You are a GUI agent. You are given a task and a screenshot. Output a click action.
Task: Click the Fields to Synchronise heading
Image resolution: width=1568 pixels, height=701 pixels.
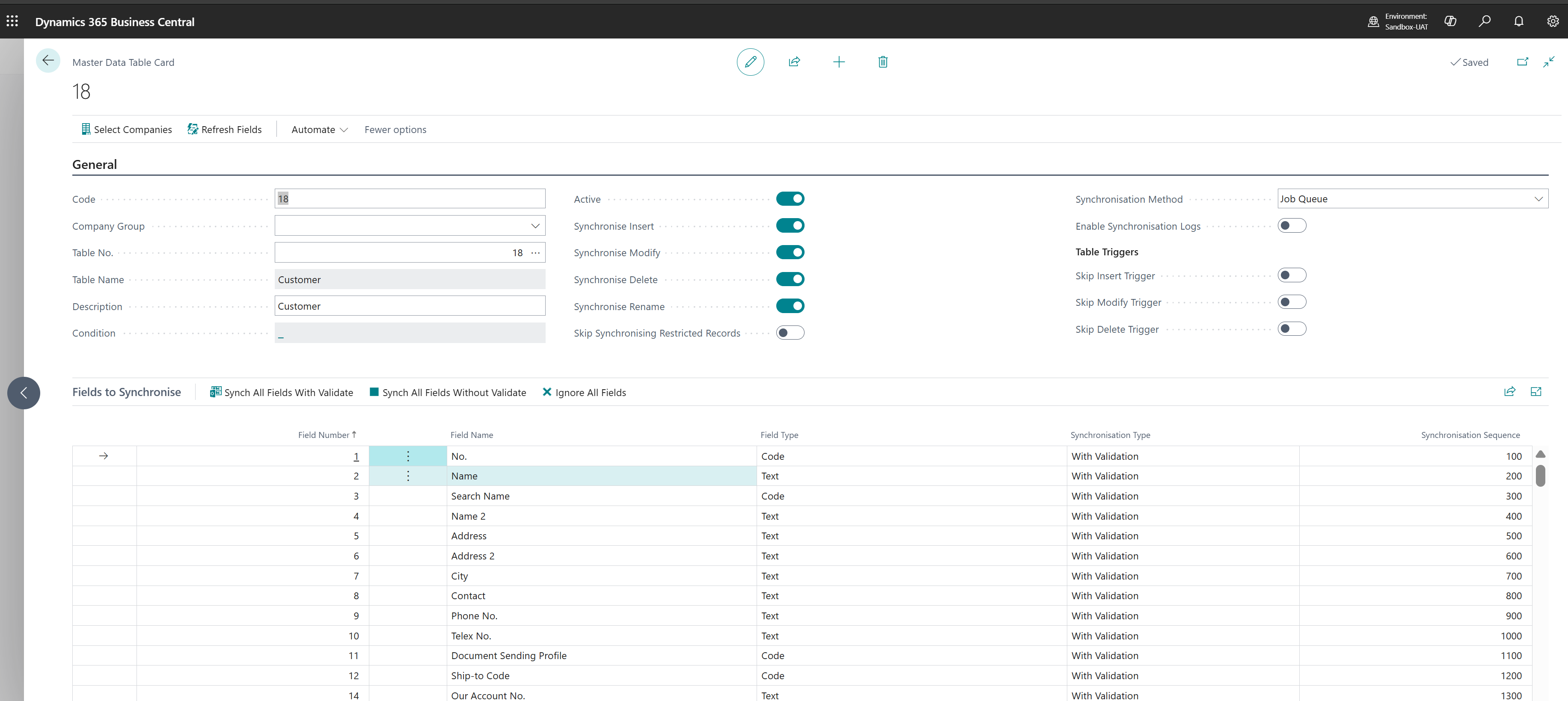click(x=127, y=392)
